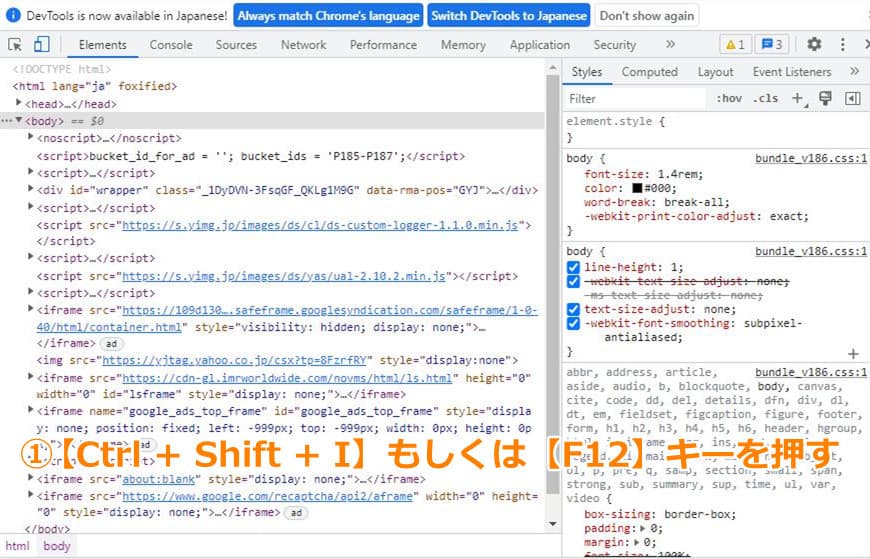Open the Console tab
Screen dimensions: 870x559
coord(171,45)
